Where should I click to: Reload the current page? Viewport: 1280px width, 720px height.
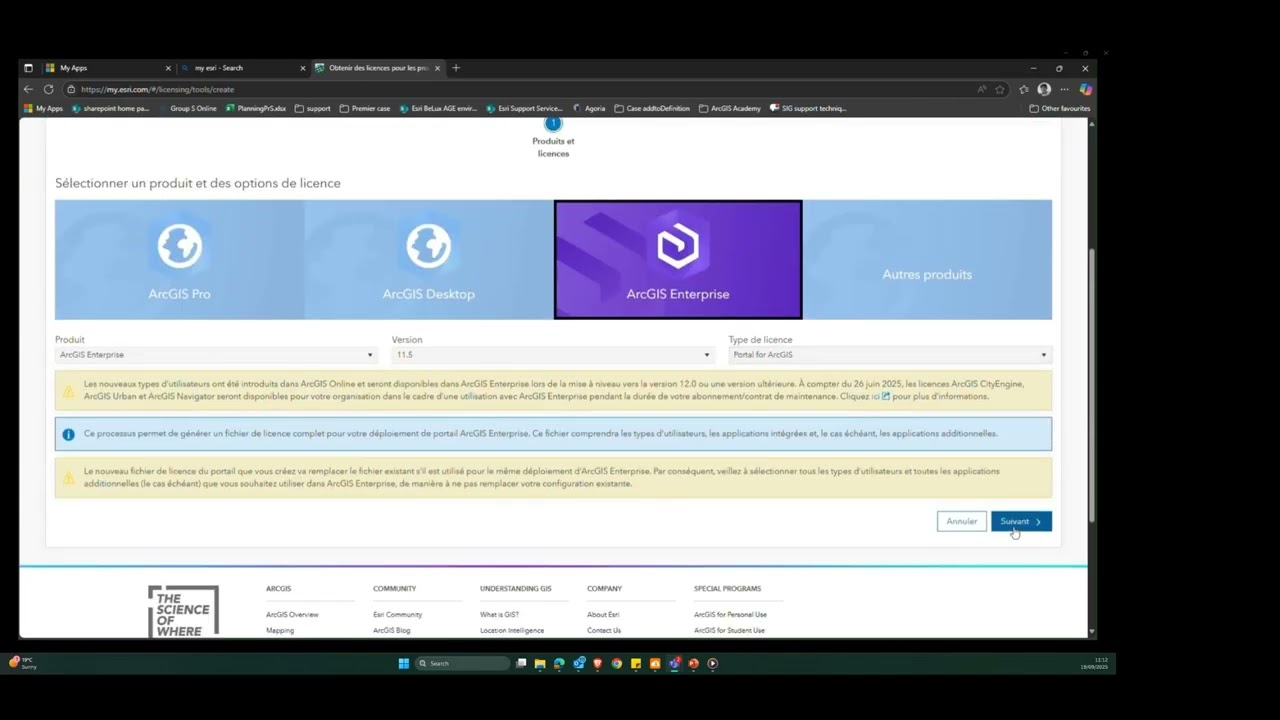pos(48,89)
